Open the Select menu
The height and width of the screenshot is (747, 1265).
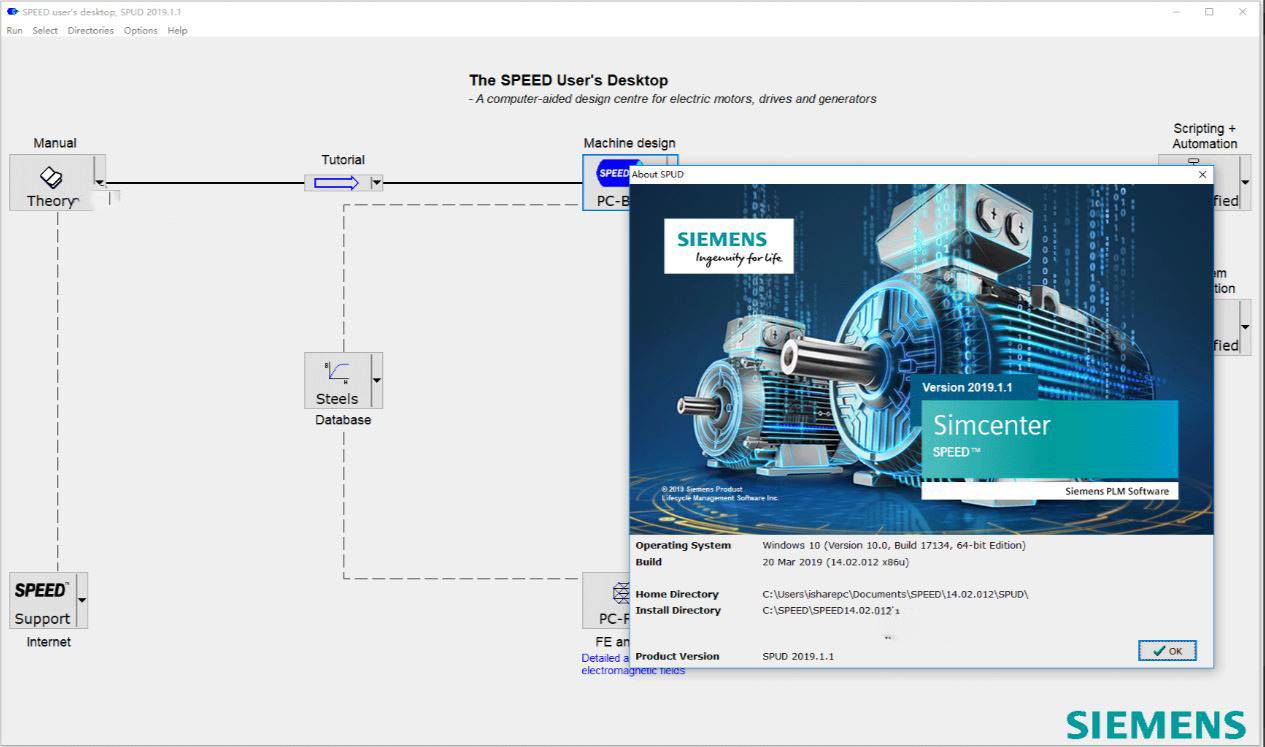tap(45, 30)
